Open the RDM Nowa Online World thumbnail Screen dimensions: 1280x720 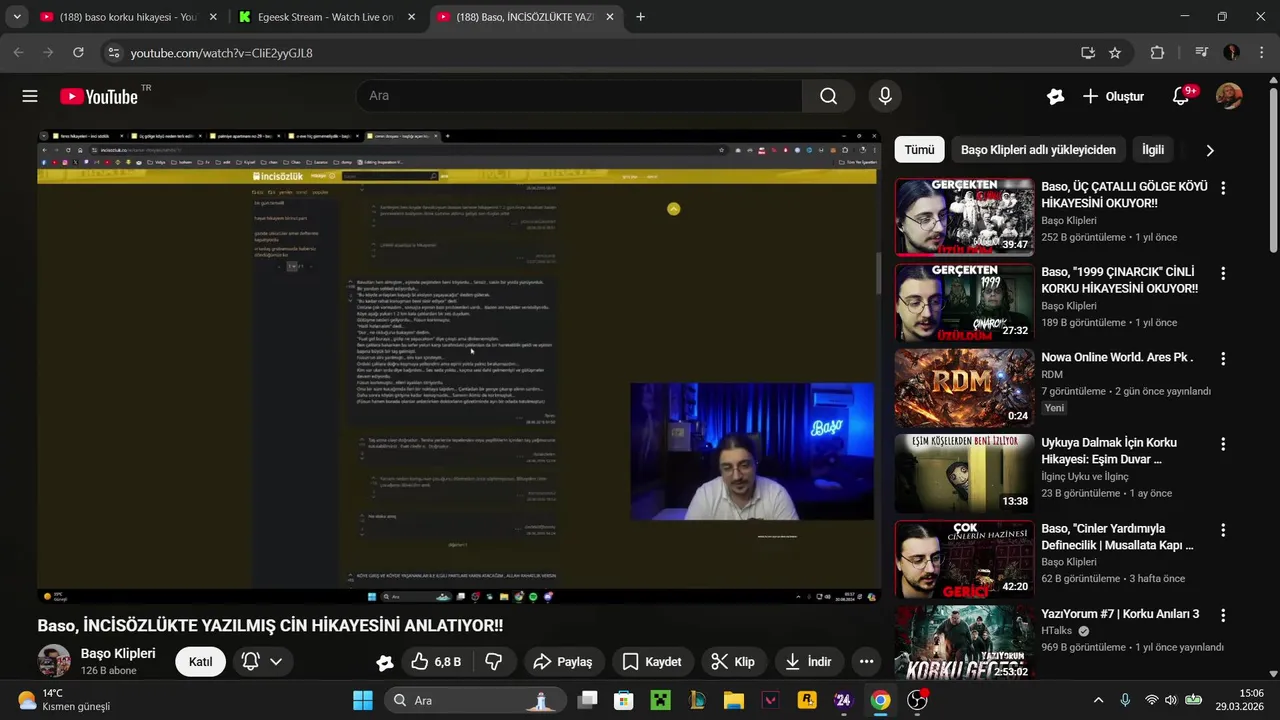pyautogui.click(x=964, y=388)
